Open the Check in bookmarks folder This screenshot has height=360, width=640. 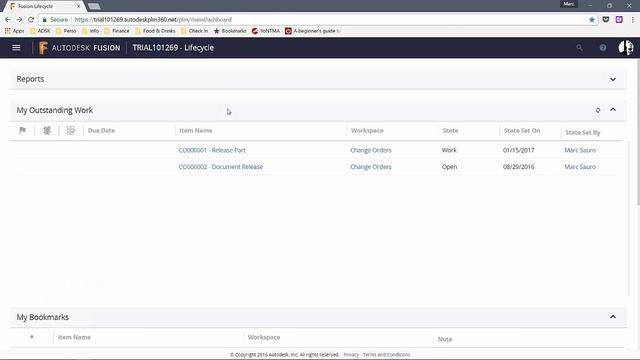[x=195, y=31]
